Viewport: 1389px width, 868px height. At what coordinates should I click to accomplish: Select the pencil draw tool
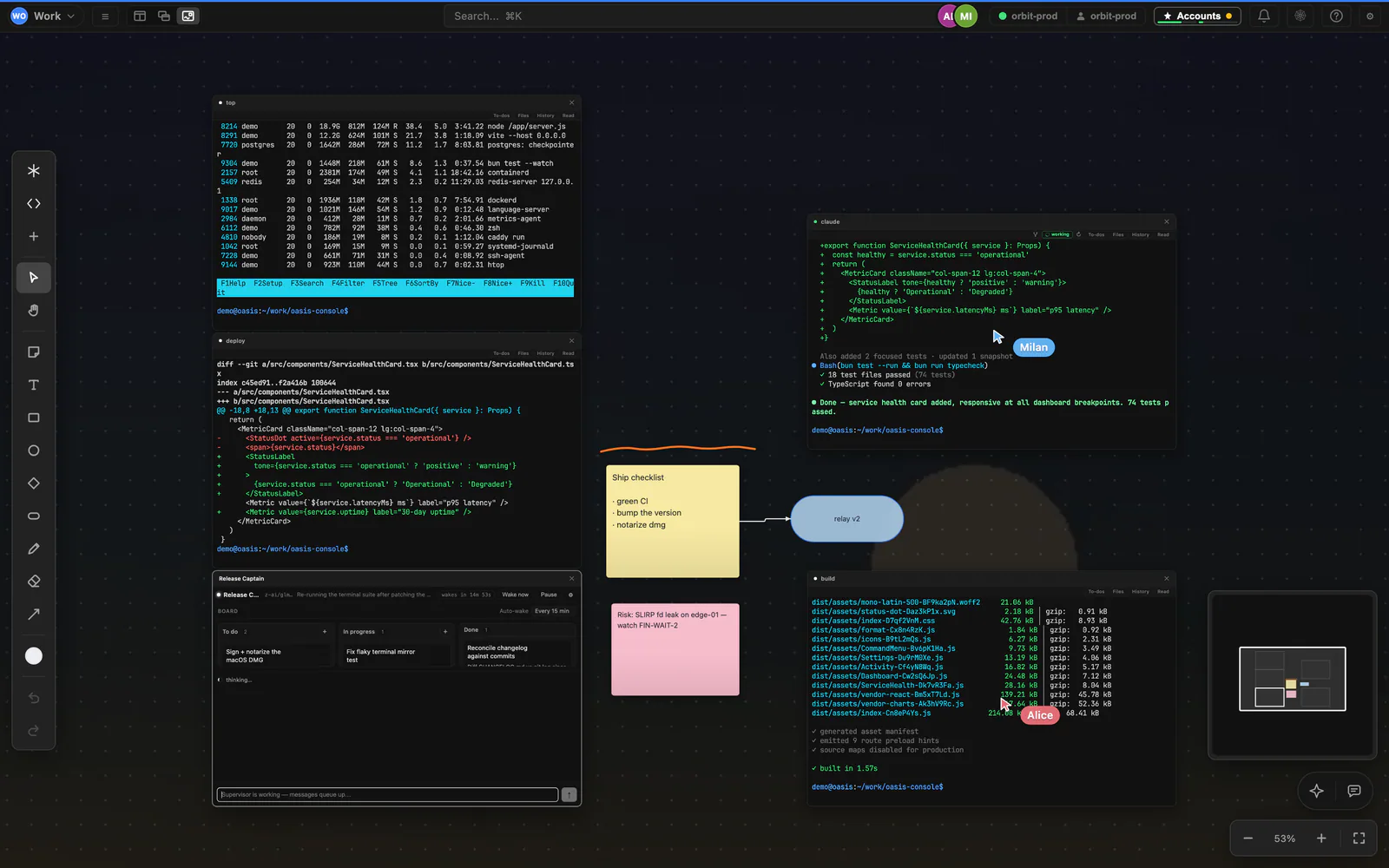(34, 549)
